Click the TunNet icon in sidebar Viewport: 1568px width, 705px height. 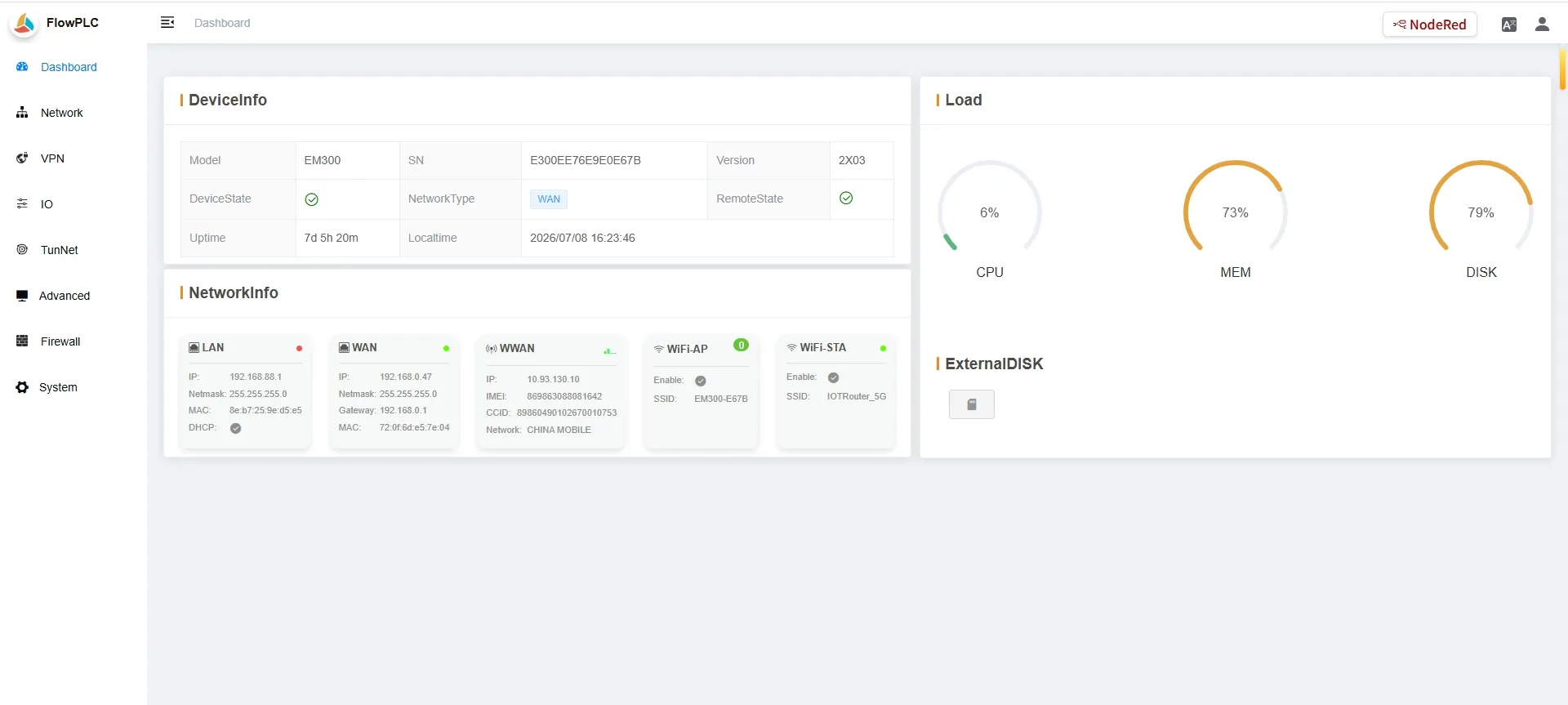tap(22, 250)
